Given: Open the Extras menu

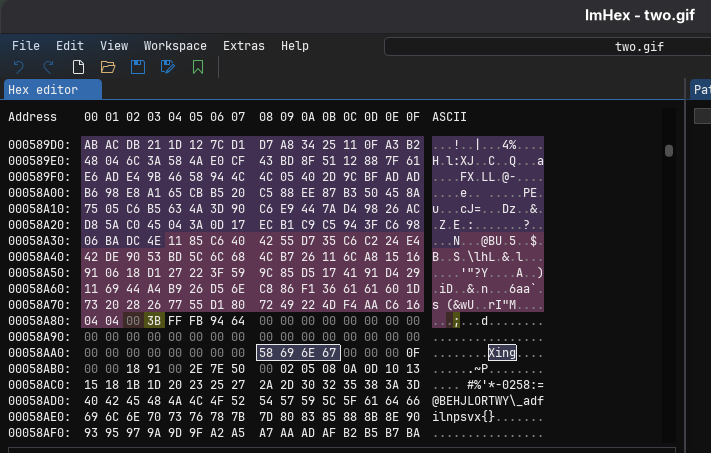Looking at the screenshot, I should pyautogui.click(x=244, y=46).
